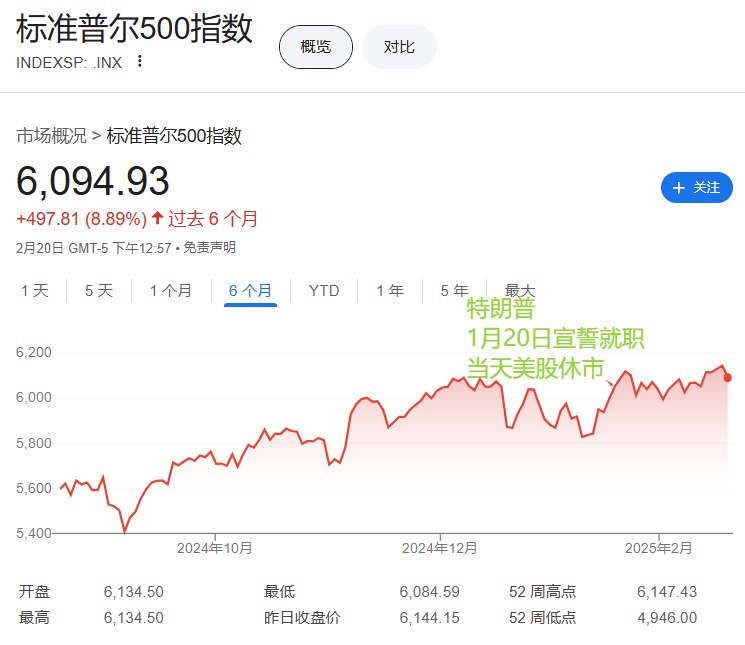745x645 pixels.
Task: Select the 概览 overview tab
Action: (x=315, y=47)
